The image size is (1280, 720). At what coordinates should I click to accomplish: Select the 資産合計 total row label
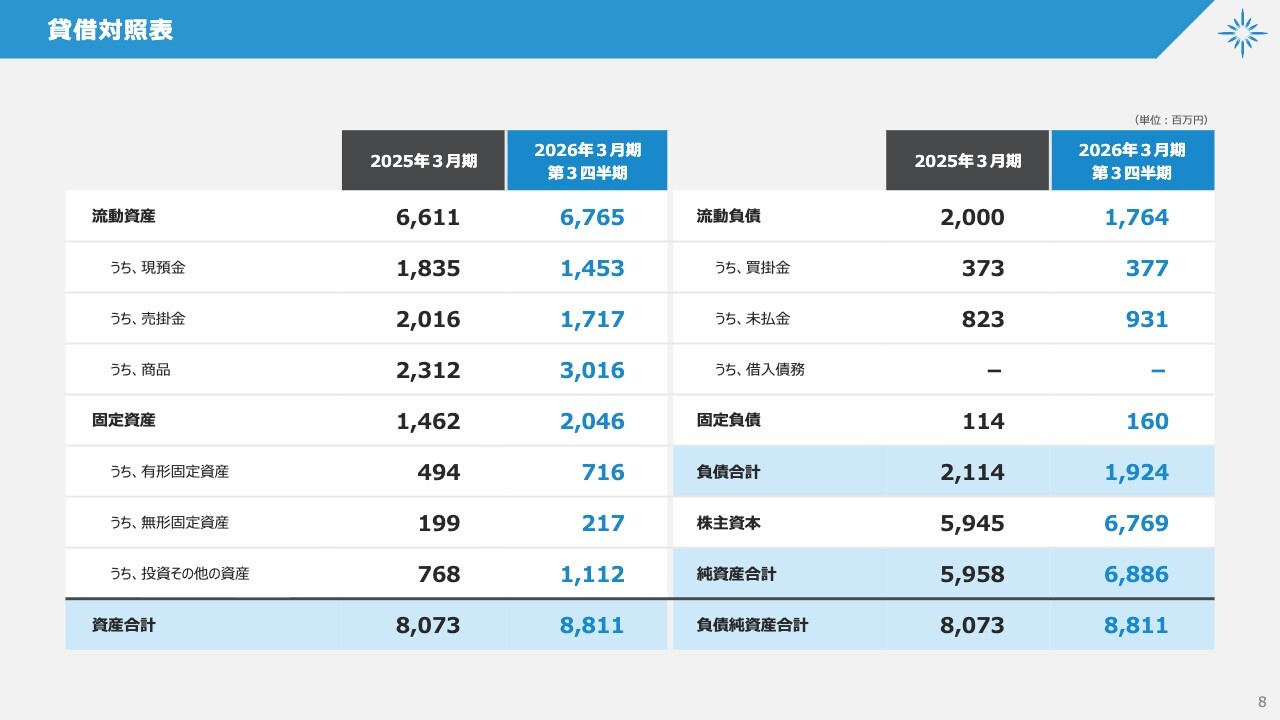[x=123, y=626]
